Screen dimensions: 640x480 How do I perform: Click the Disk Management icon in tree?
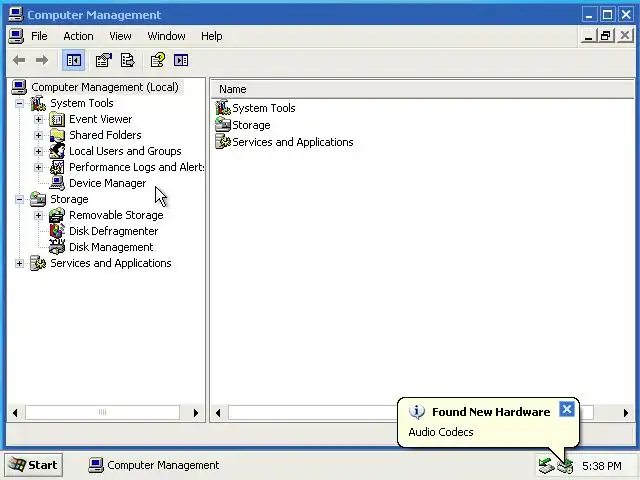57,247
